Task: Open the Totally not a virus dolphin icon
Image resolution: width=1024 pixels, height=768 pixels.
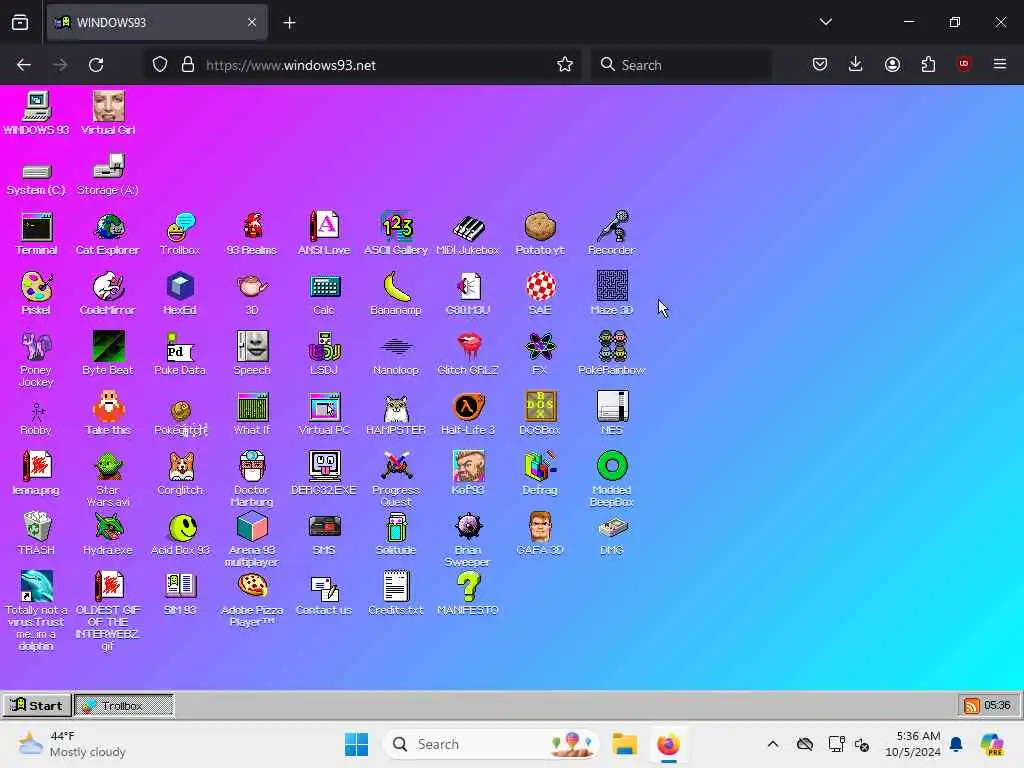Action: [x=37, y=611]
